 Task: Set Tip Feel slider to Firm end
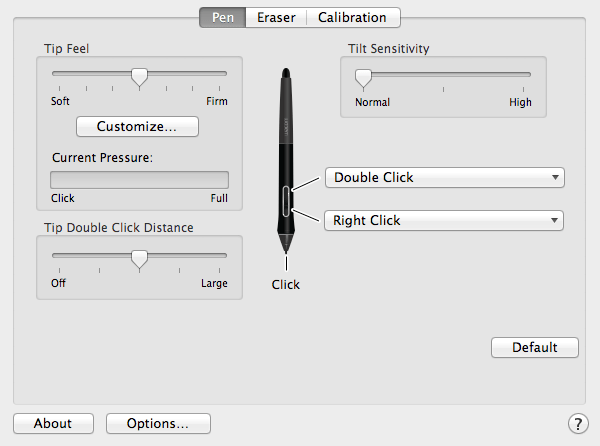[219, 73]
